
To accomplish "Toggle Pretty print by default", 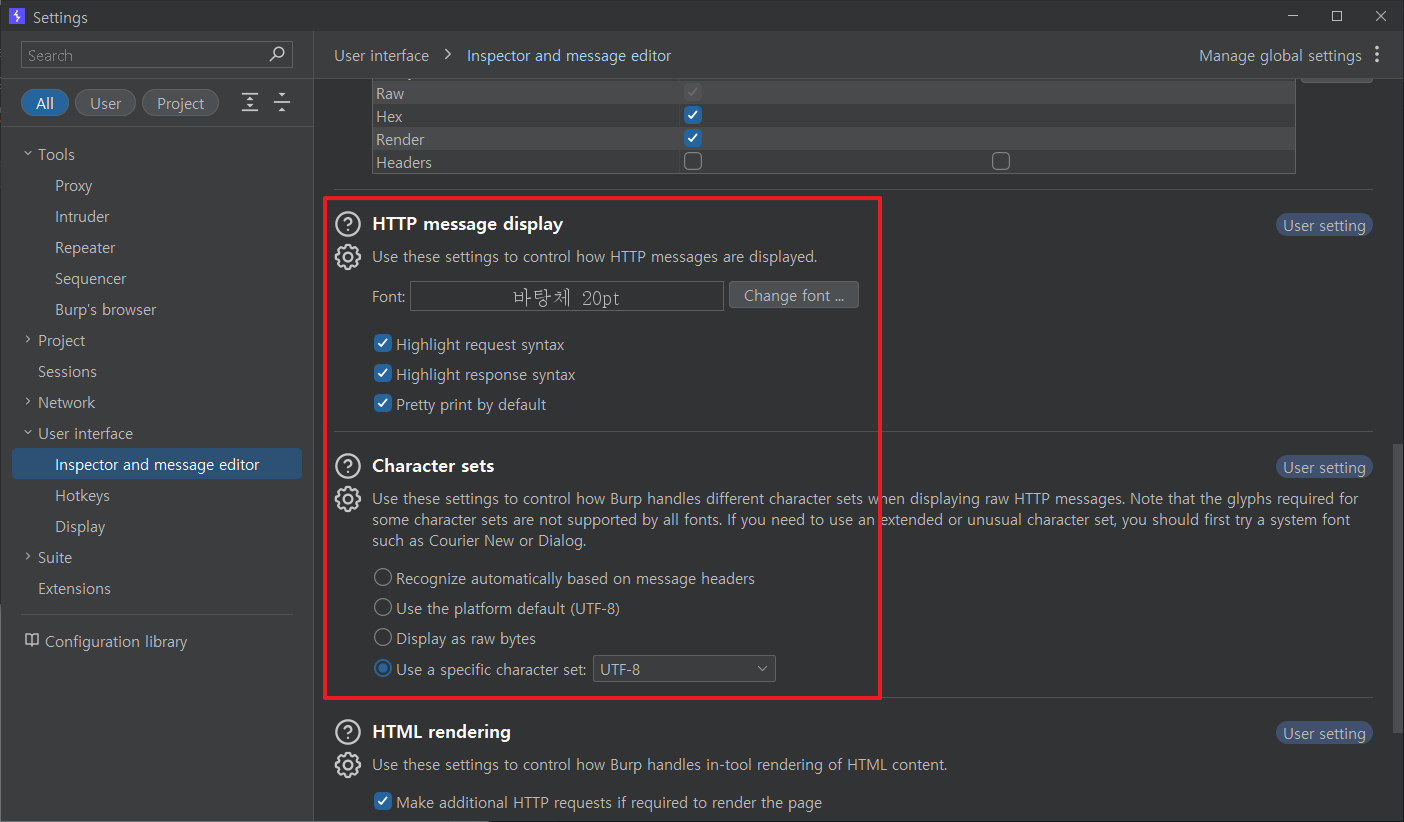I will click(382, 404).
